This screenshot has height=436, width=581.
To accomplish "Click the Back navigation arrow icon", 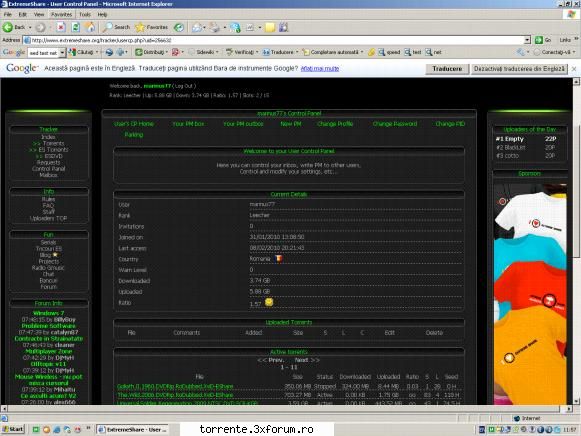I will pos(8,27).
